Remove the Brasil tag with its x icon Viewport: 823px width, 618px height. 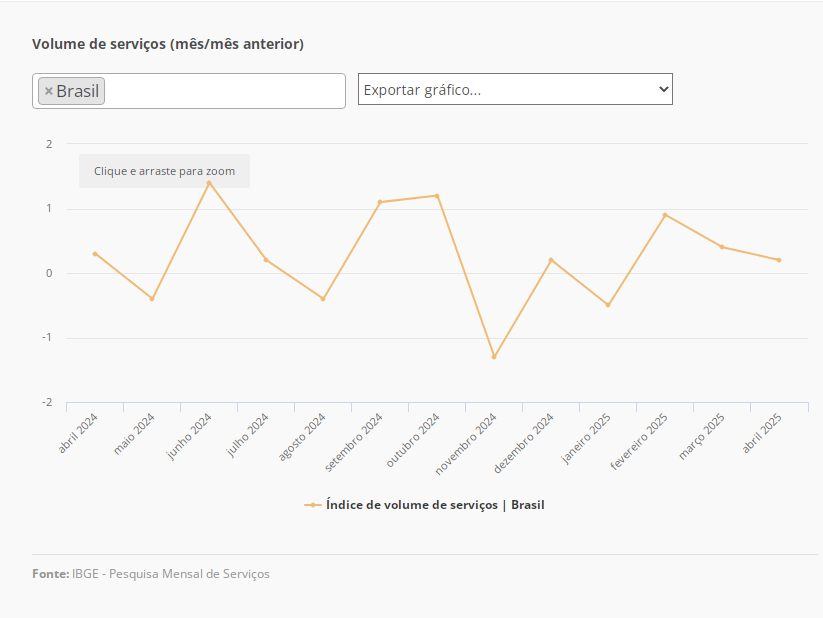(x=48, y=91)
